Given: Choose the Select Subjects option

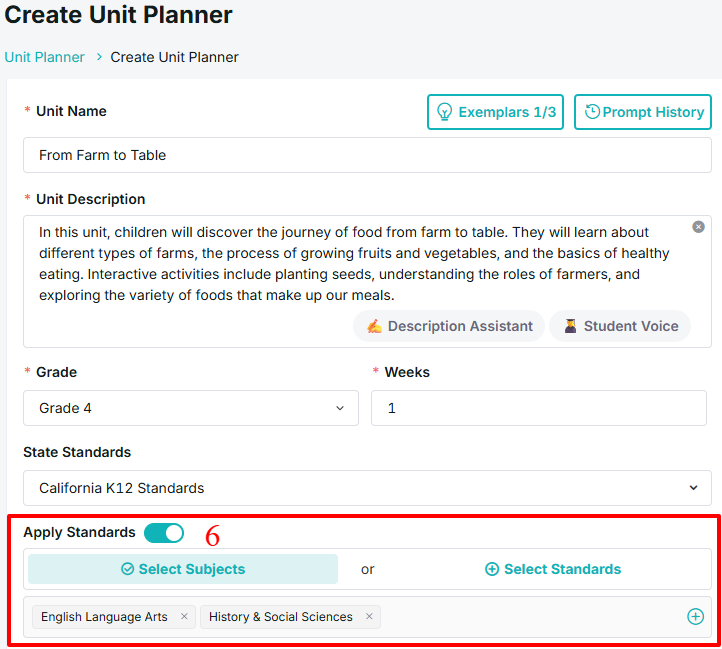Looking at the screenshot, I should tap(183, 569).
